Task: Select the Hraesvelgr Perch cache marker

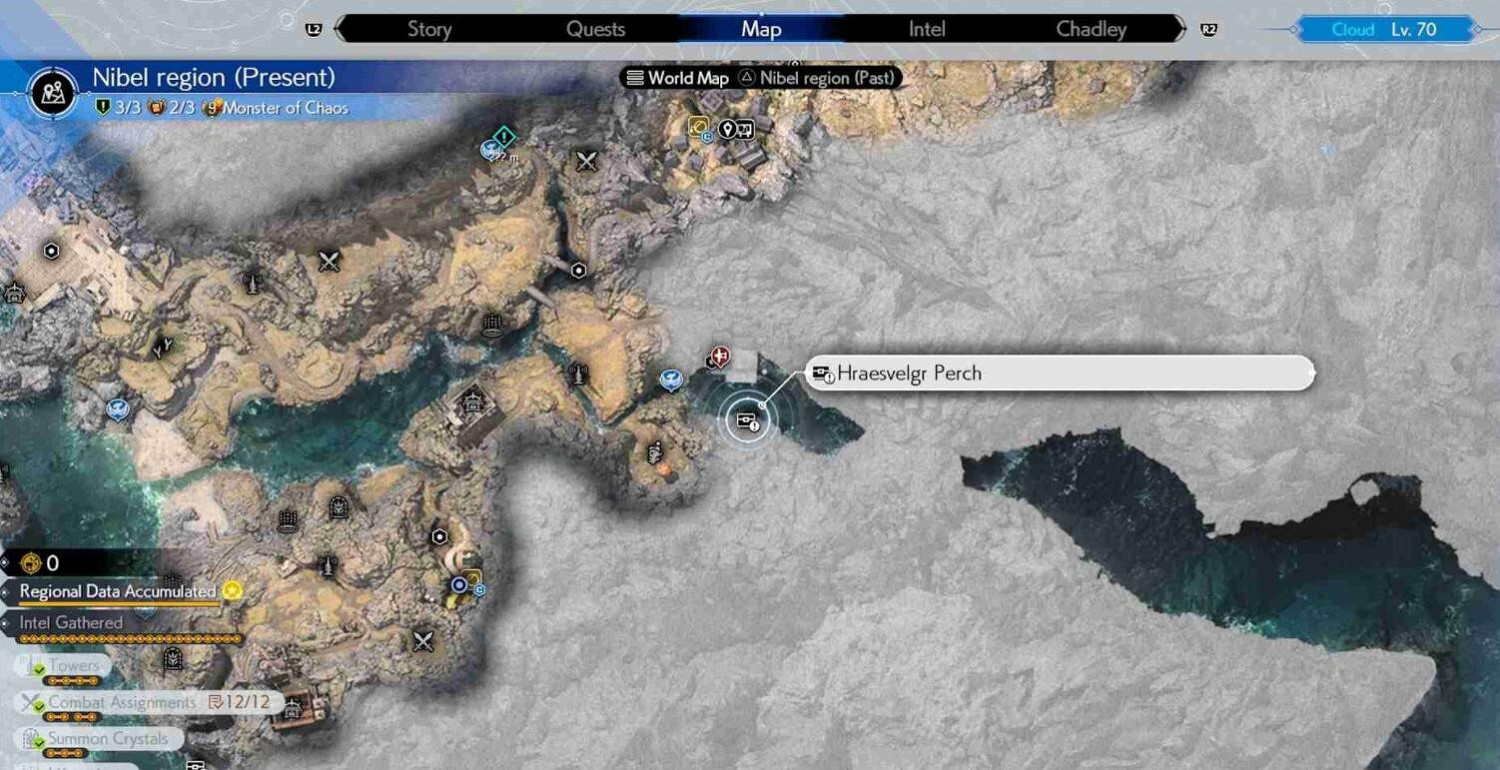Action: [747, 420]
